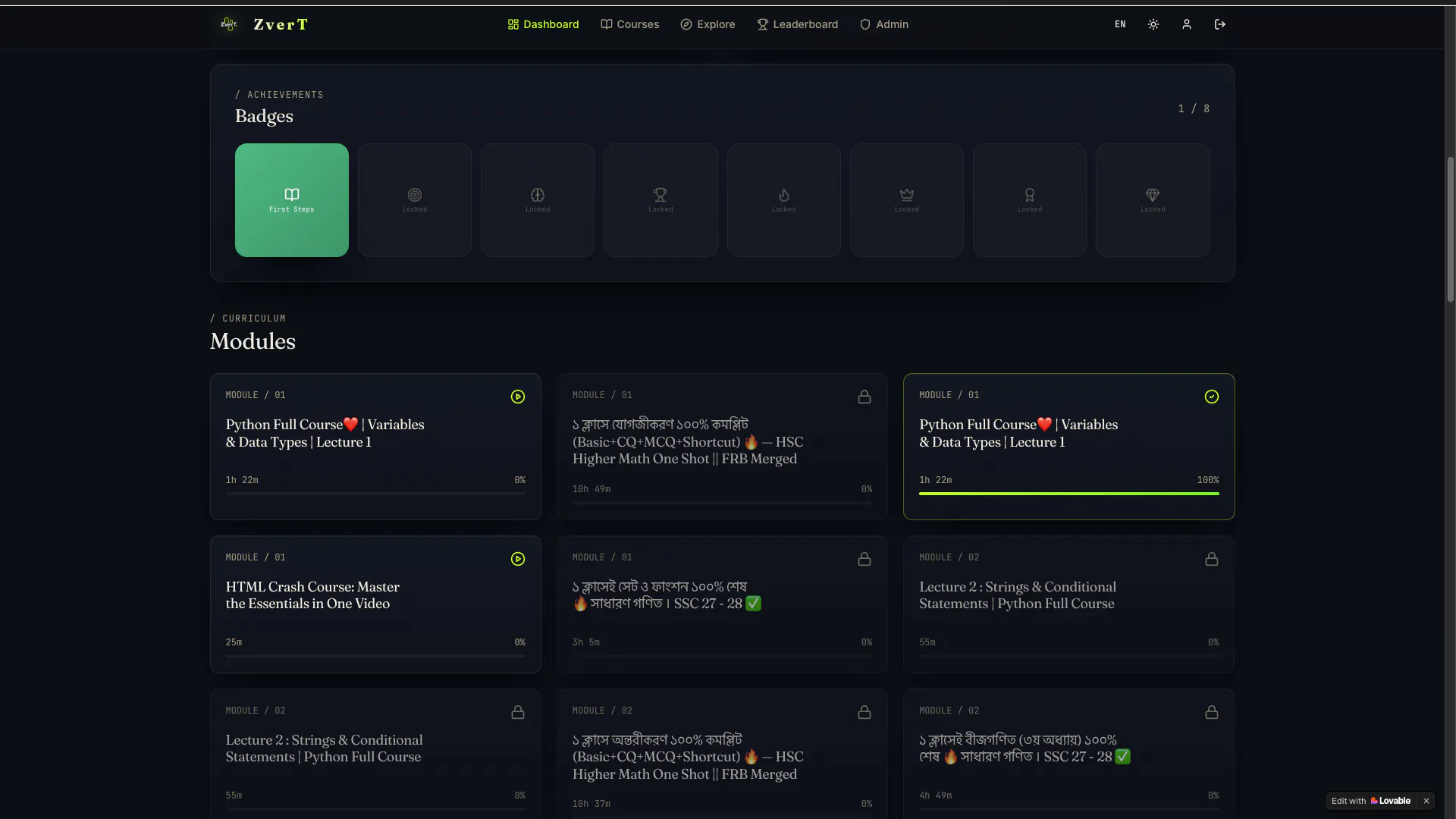This screenshot has width=1456, height=819.
Task: Click lock icon on the 10h 49m HSC module card
Action: pos(864,397)
